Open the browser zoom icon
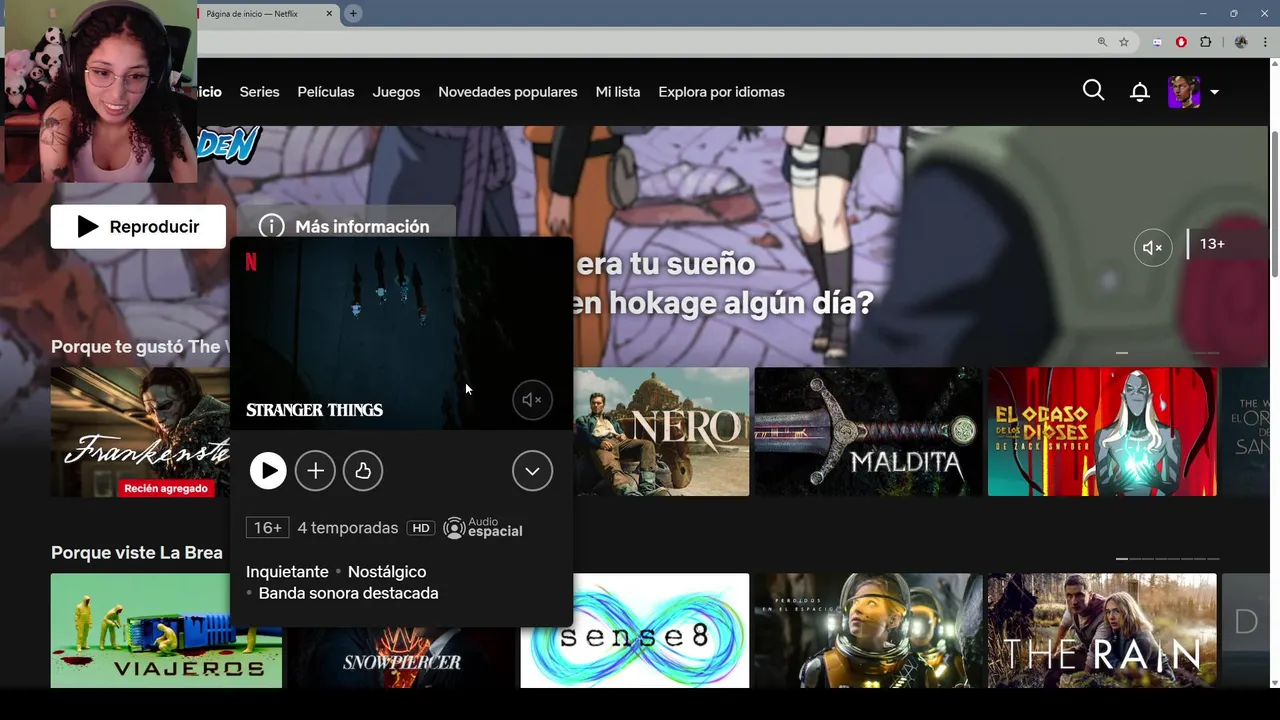The height and width of the screenshot is (720, 1280). tap(1102, 42)
